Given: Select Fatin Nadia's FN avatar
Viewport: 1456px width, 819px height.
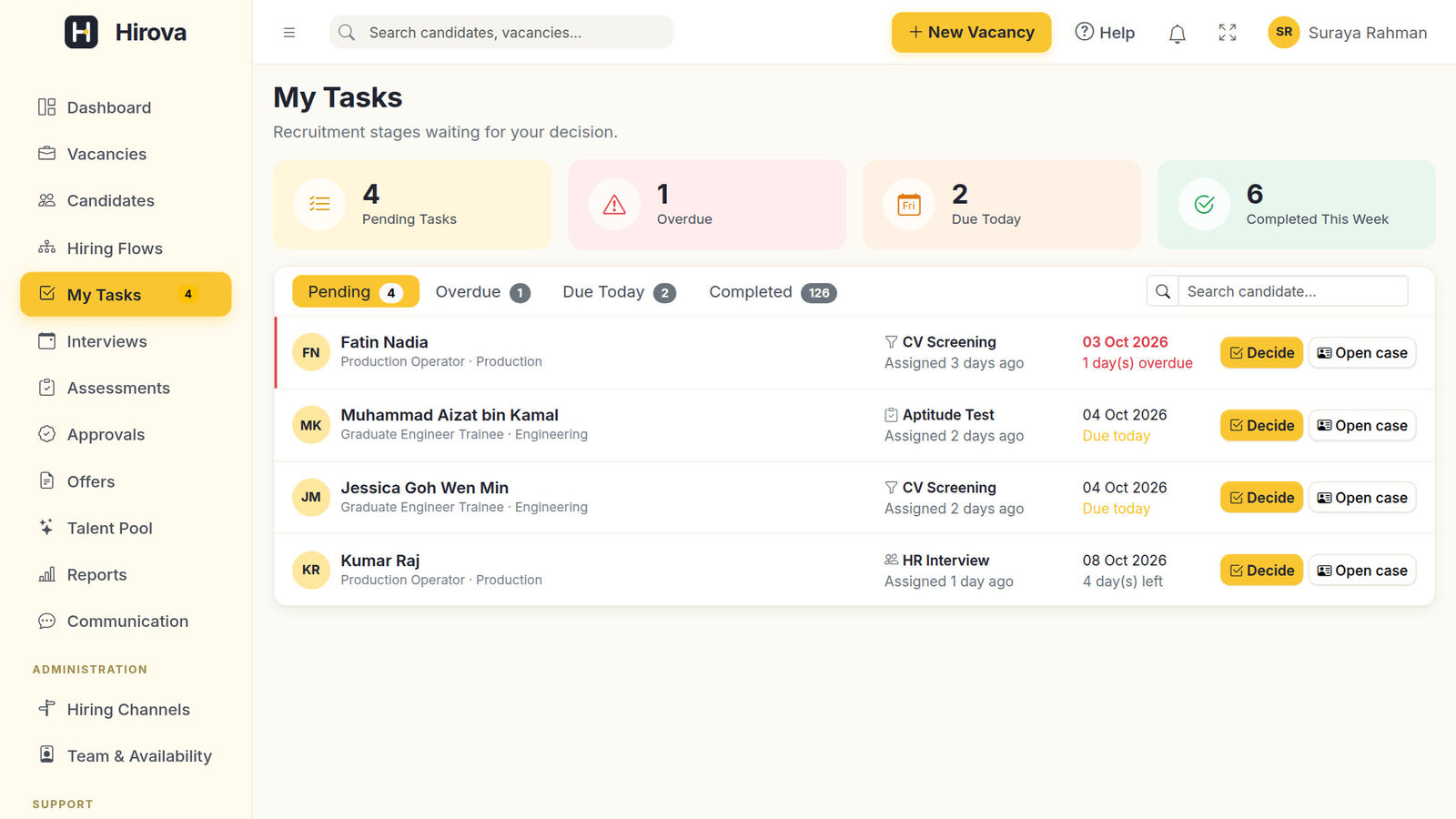Looking at the screenshot, I should [x=311, y=352].
